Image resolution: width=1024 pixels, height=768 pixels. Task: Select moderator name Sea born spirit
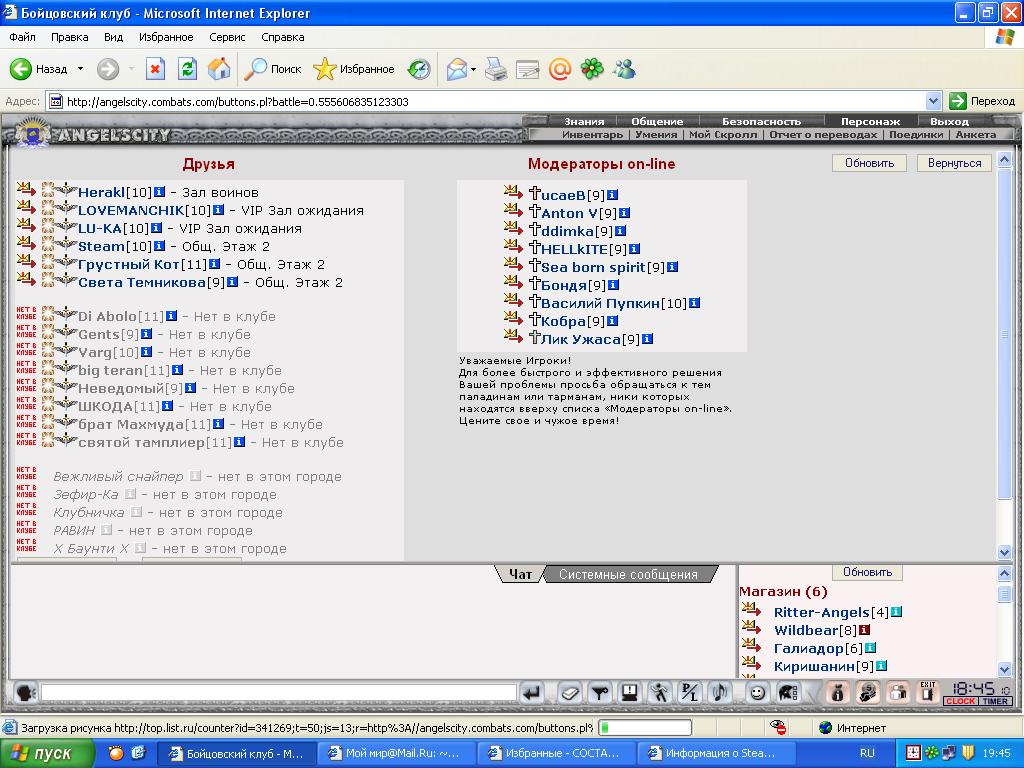pyautogui.click(x=593, y=267)
